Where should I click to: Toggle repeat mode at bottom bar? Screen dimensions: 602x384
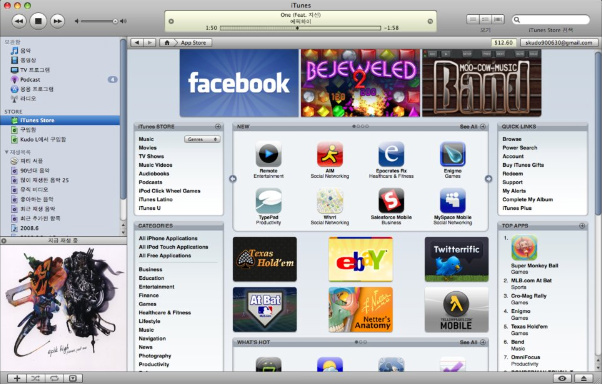click(54, 378)
